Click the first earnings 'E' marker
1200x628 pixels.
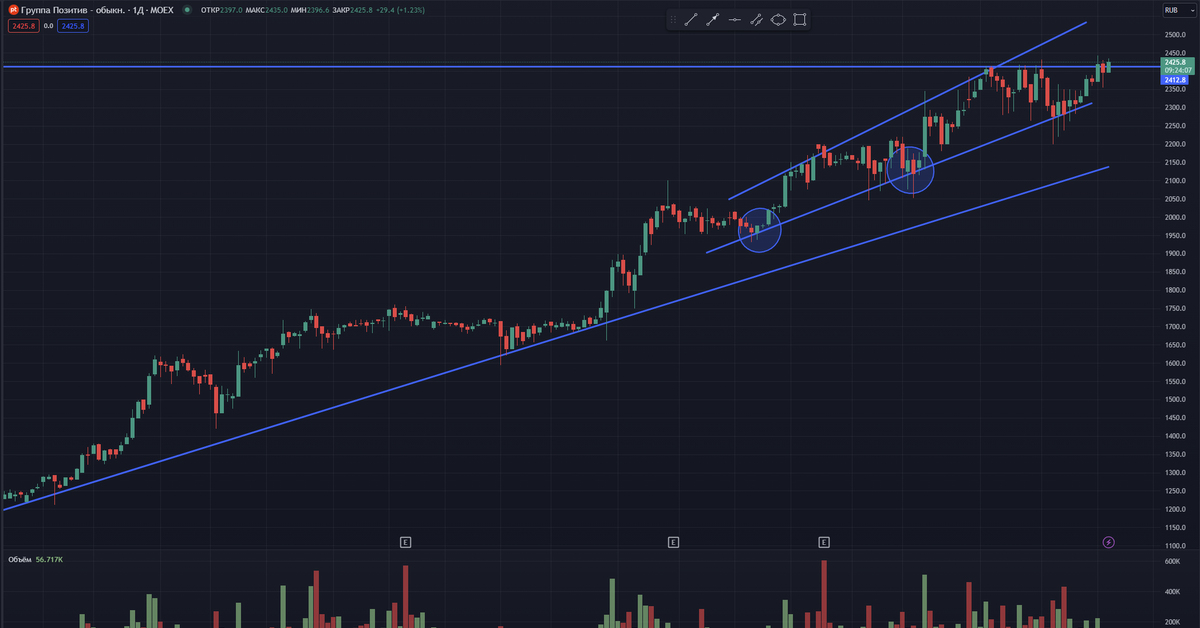[406, 542]
